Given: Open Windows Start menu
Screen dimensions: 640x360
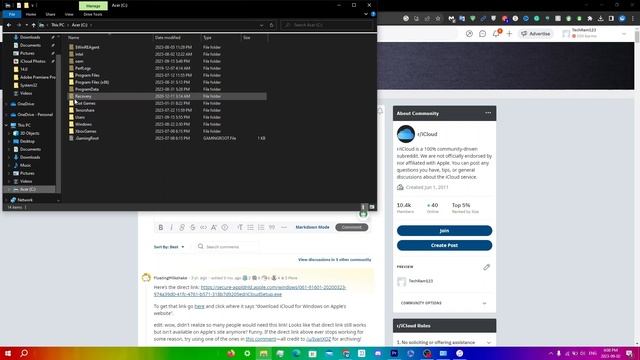Looking at the screenshot, I should coord(8,353).
